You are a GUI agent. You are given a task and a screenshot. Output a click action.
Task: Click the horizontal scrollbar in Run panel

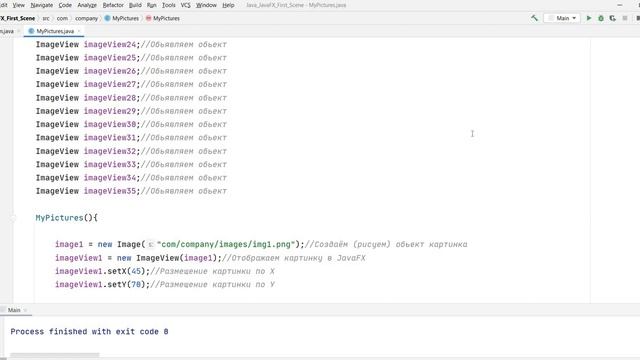point(54,355)
